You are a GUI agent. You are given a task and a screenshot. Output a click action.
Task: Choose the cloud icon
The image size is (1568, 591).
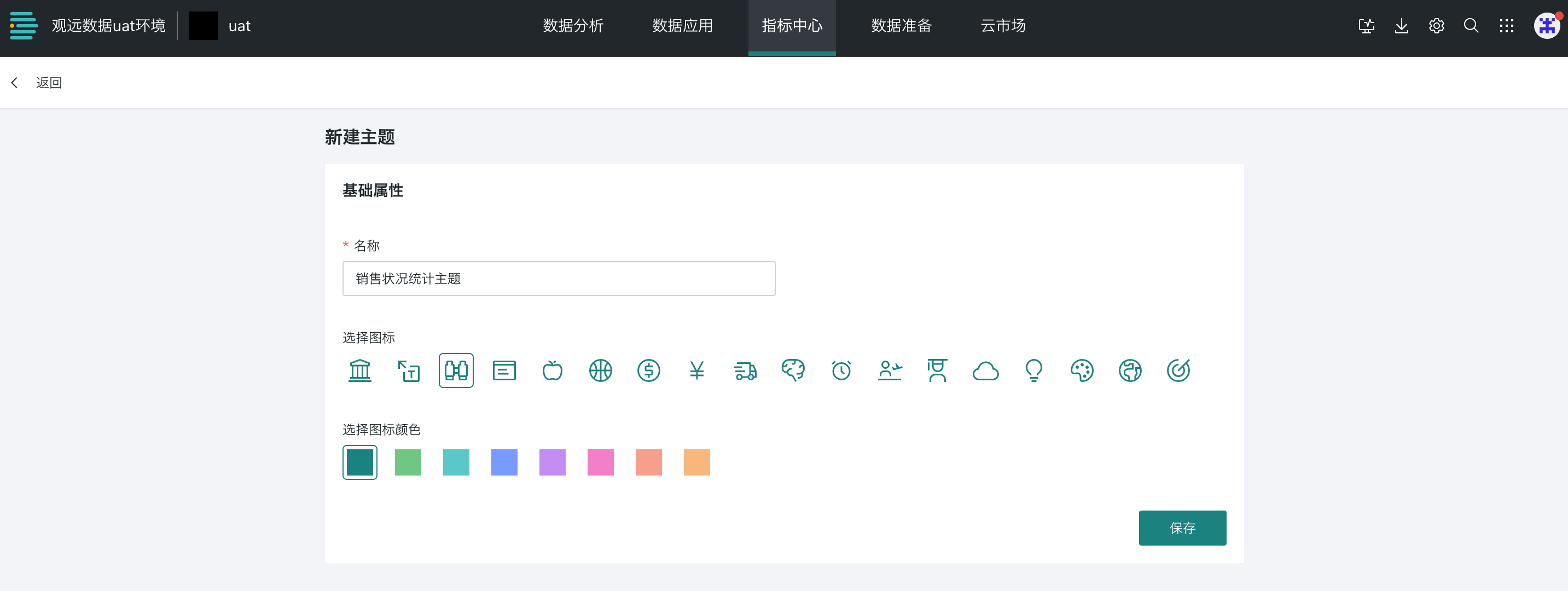tap(985, 370)
